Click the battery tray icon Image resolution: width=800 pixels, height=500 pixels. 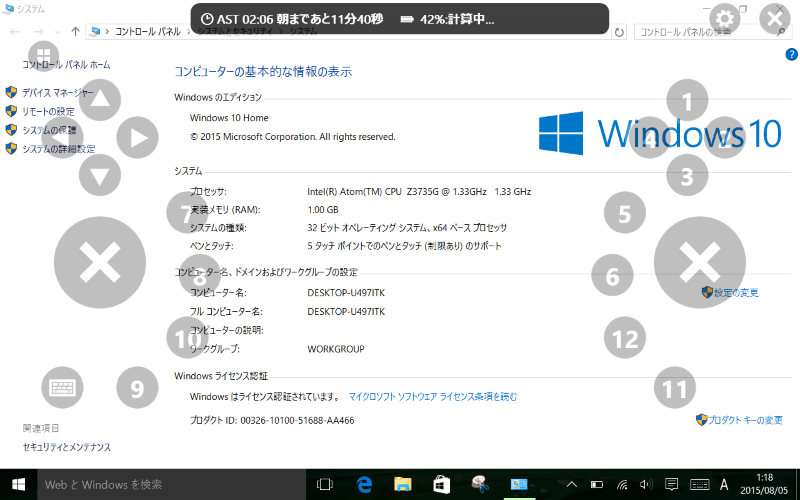coord(597,485)
